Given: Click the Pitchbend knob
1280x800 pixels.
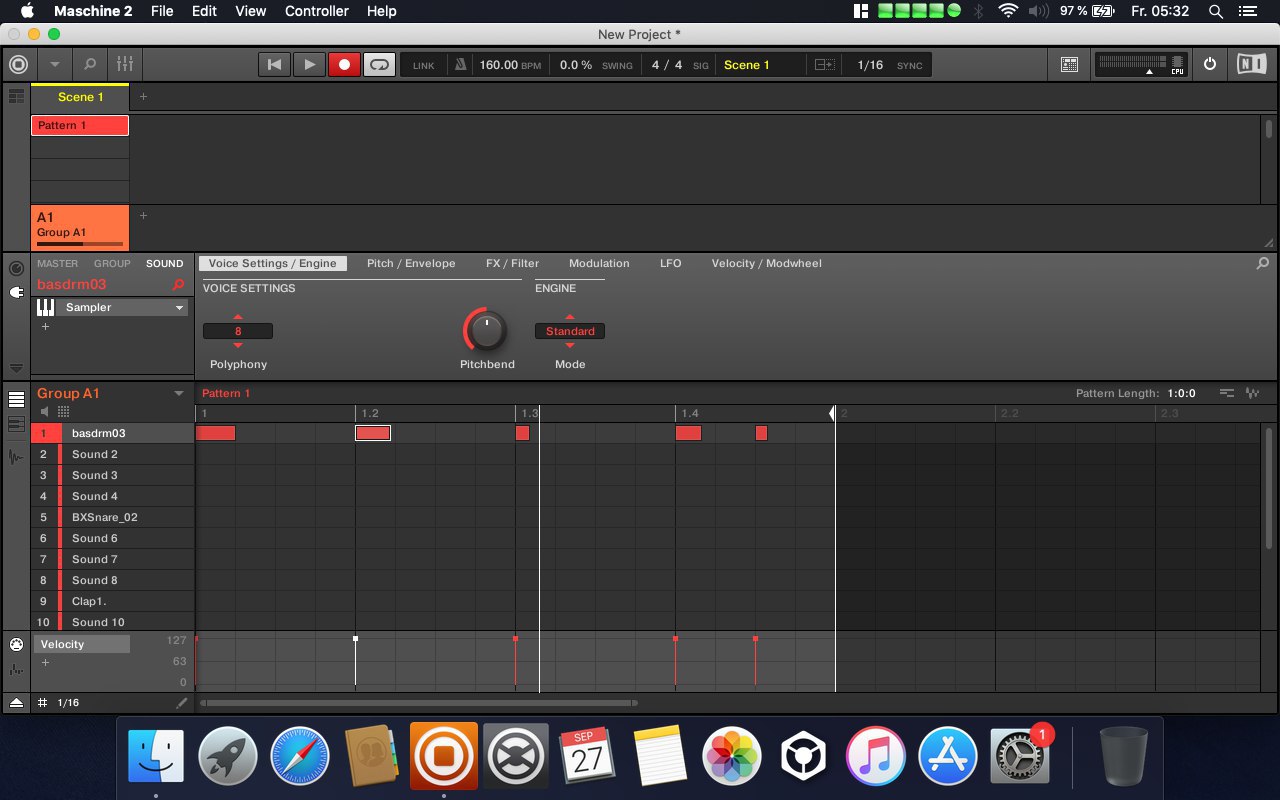Looking at the screenshot, I should [x=486, y=330].
